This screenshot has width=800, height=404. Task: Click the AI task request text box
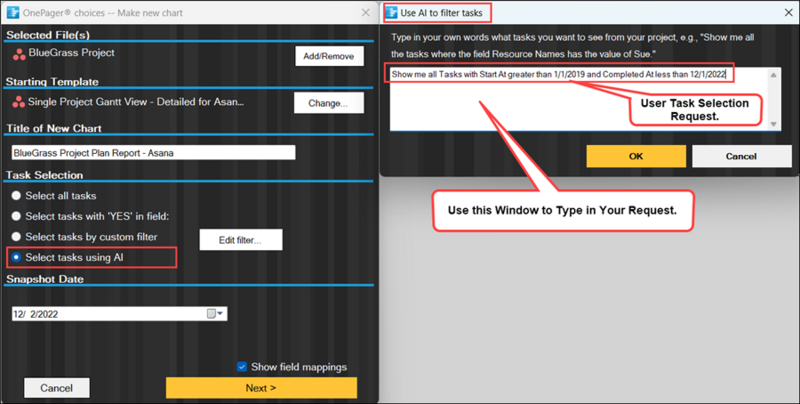point(585,98)
